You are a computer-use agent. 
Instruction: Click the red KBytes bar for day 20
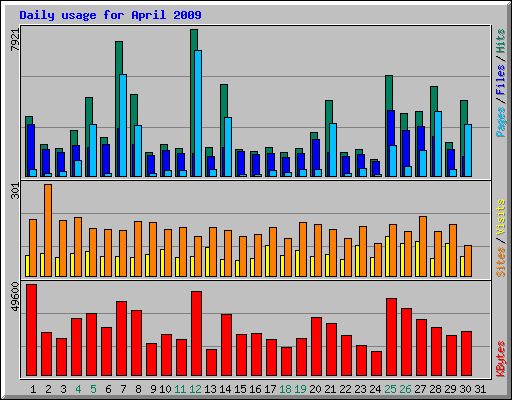317,347
